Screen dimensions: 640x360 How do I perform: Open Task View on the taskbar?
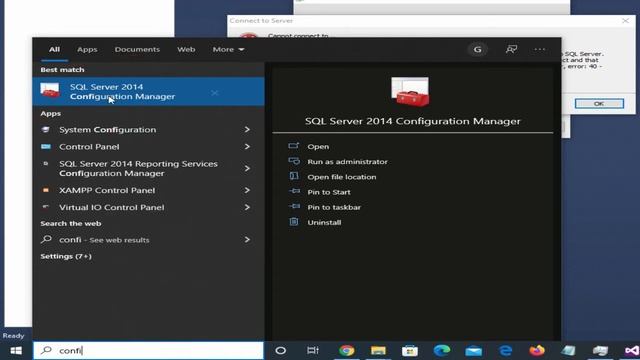coord(313,351)
